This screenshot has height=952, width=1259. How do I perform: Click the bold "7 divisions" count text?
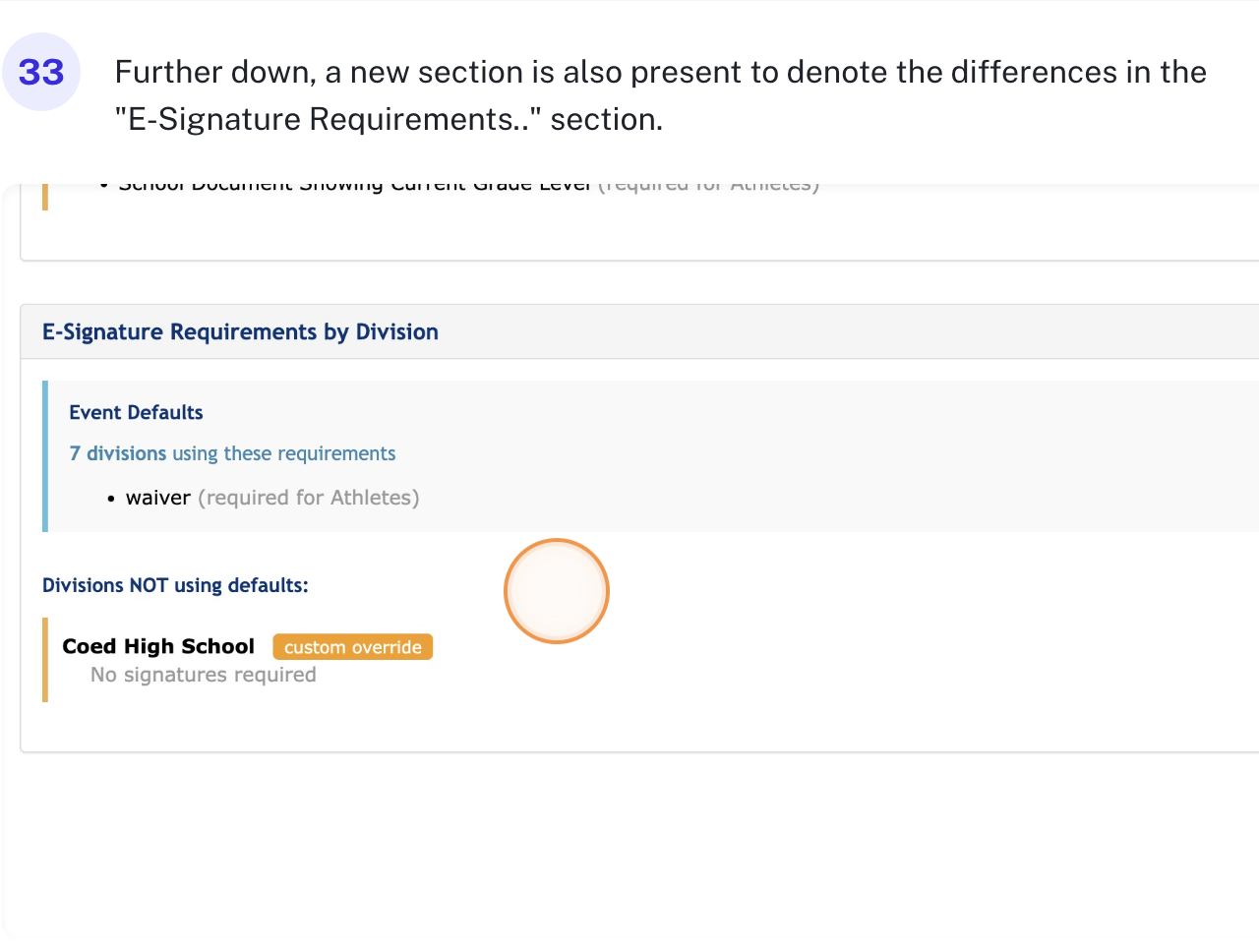(x=118, y=453)
